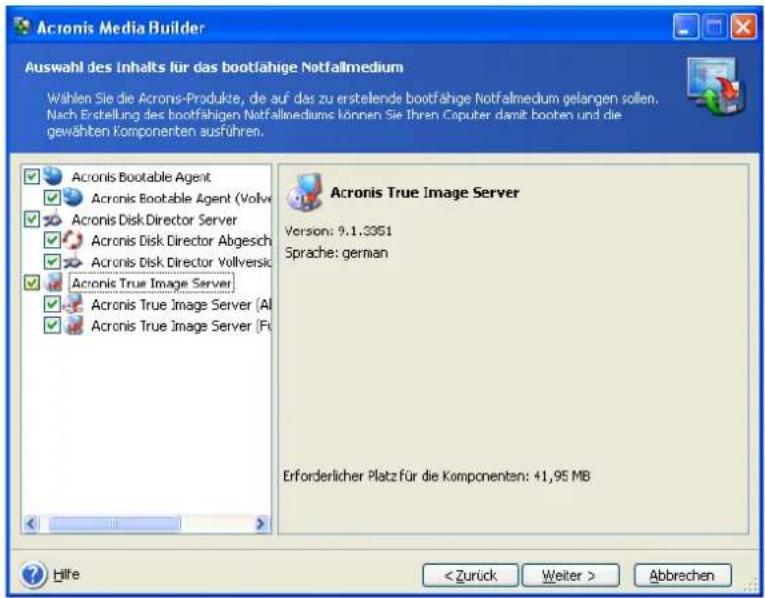
Task: Click the Acronis Bootable Agent globe icon
Action: point(53,176)
